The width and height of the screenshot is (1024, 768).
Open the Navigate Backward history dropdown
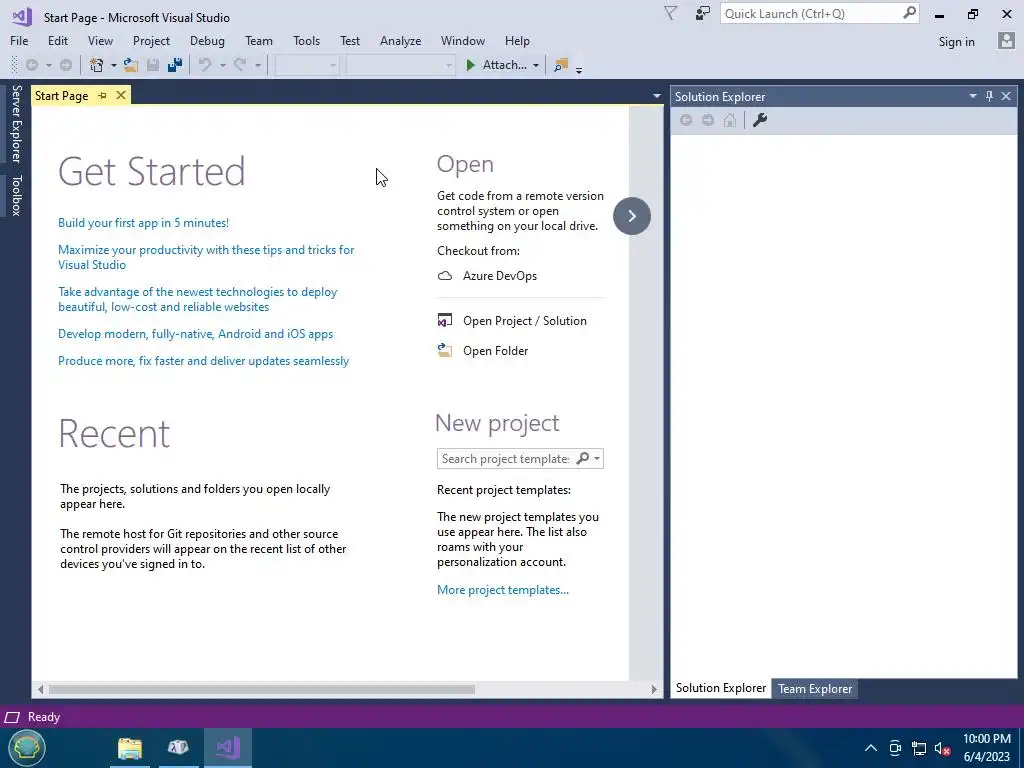tap(48, 65)
